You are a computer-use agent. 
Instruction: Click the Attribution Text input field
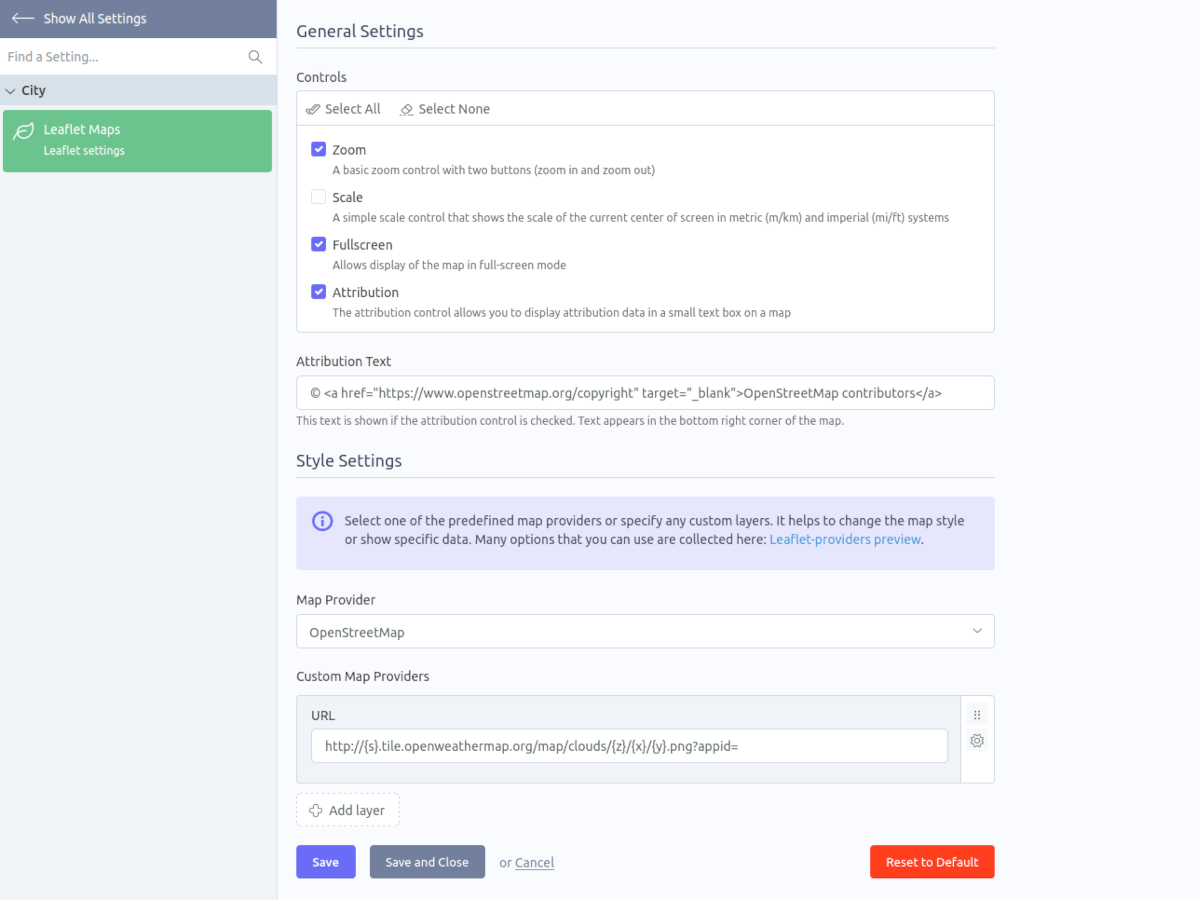(x=645, y=393)
